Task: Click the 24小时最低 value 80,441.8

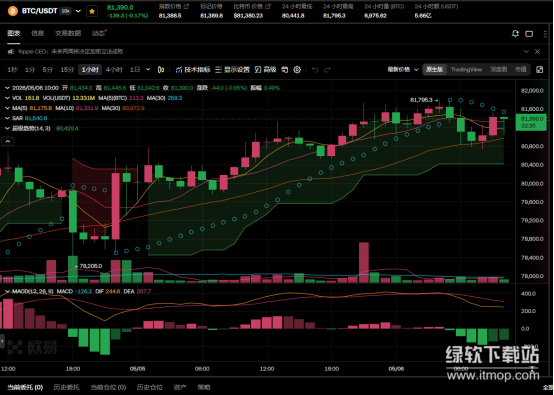Action: pos(293,16)
